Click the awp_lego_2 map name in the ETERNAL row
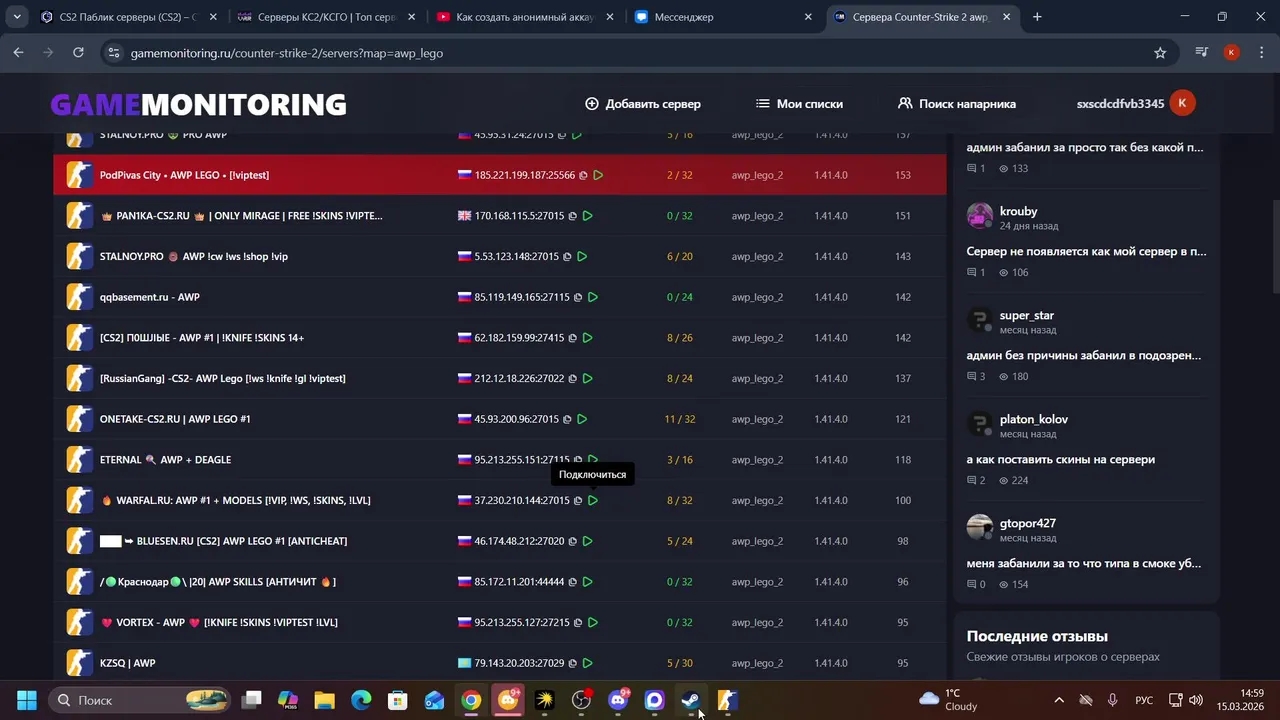1280x720 pixels. pos(757,460)
